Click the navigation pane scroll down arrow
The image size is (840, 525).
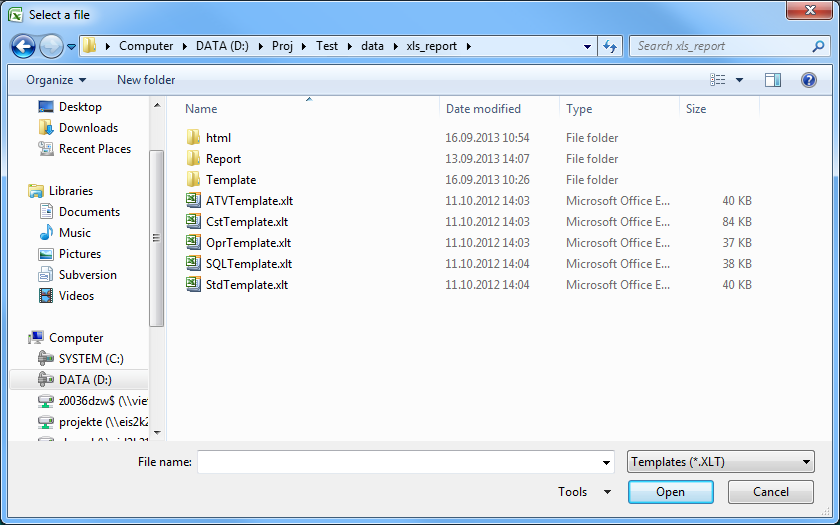[x=157, y=432]
